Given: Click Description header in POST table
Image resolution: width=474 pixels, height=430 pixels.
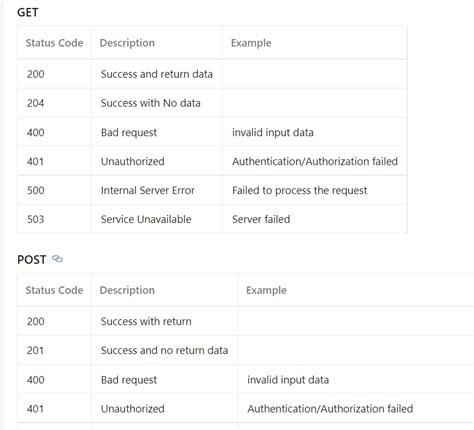Looking at the screenshot, I should click(127, 290).
